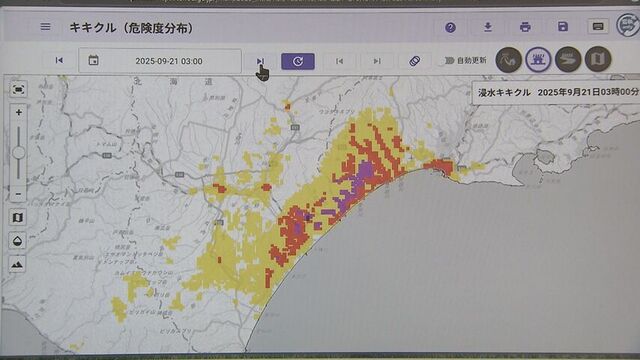Step to next forecast frame
Screen dimensions: 640x360
[x=377, y=61]
